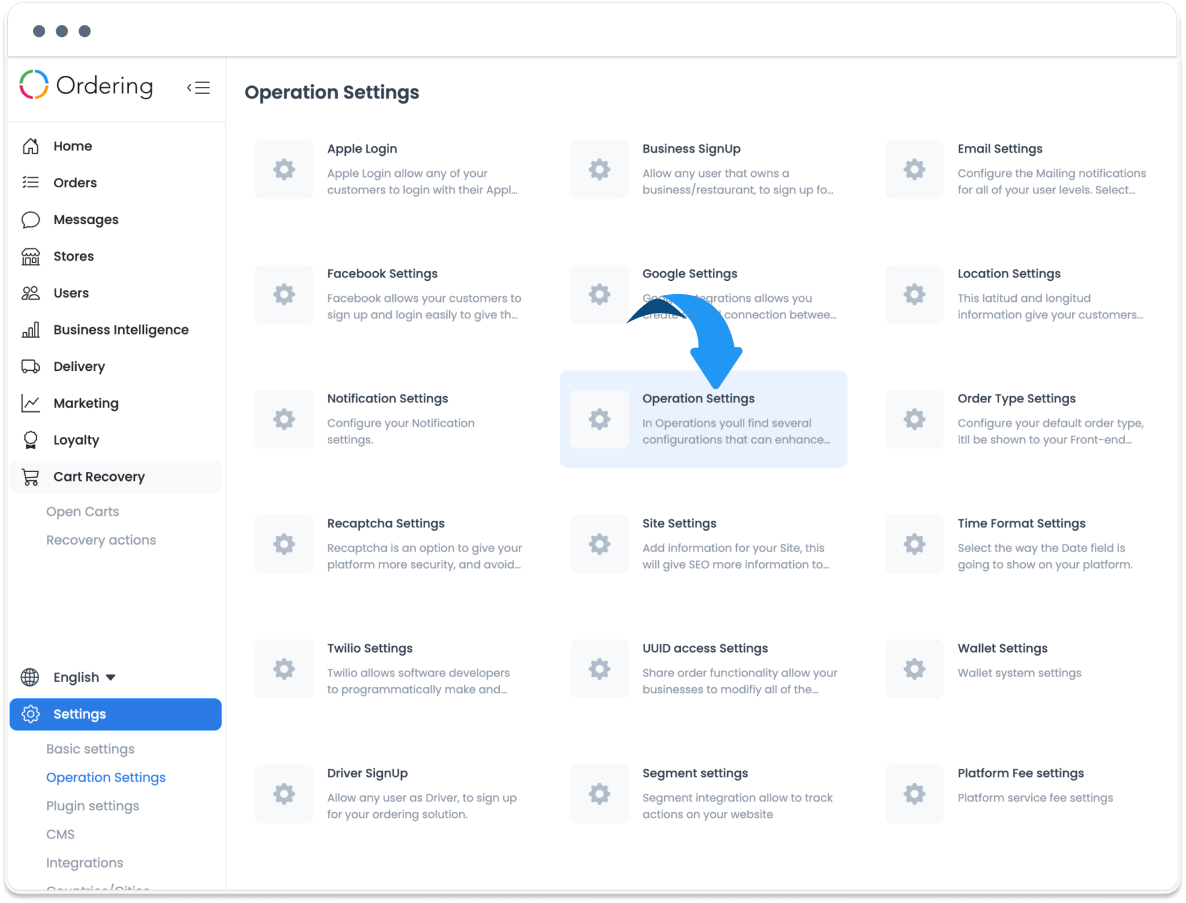Screen dimensions: 1186x903
Task: Click the Home house icon in sidebar
Action: tap(30, 146)
